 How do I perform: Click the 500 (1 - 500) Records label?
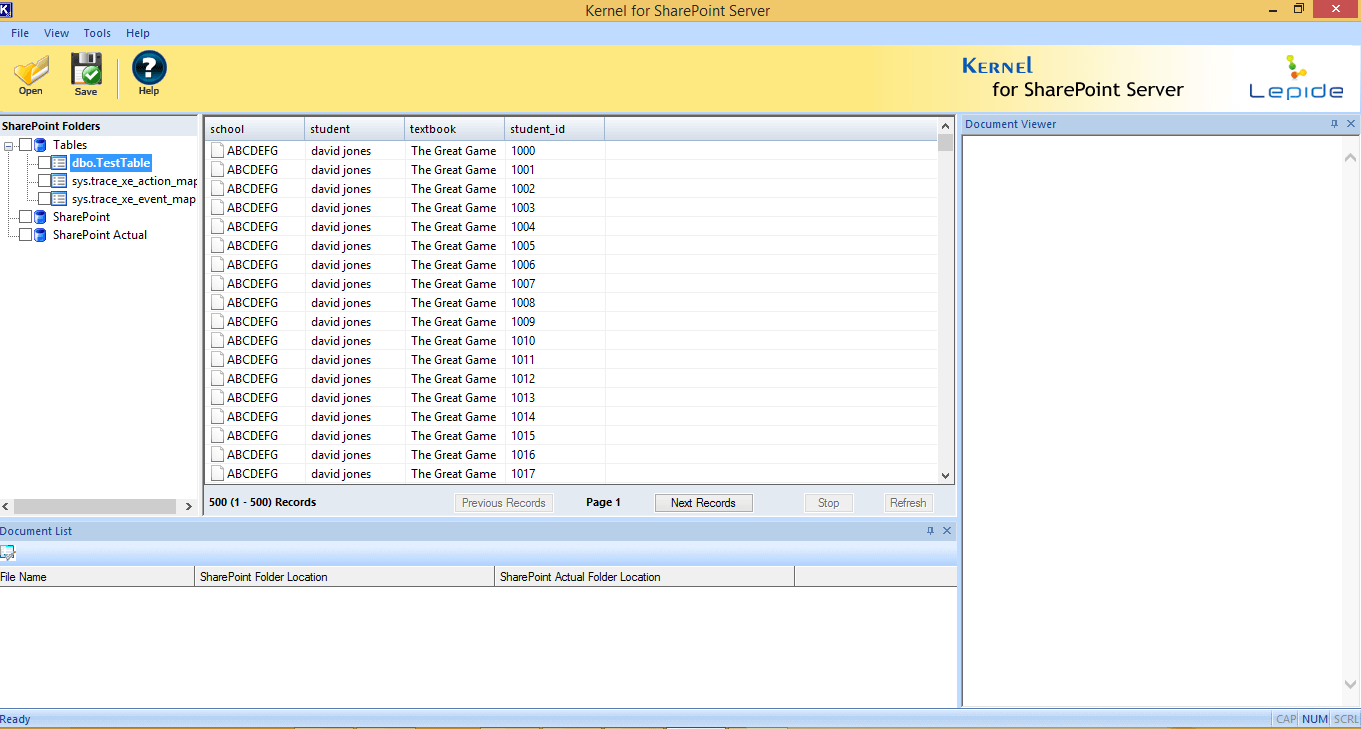[x=263, y=503]
